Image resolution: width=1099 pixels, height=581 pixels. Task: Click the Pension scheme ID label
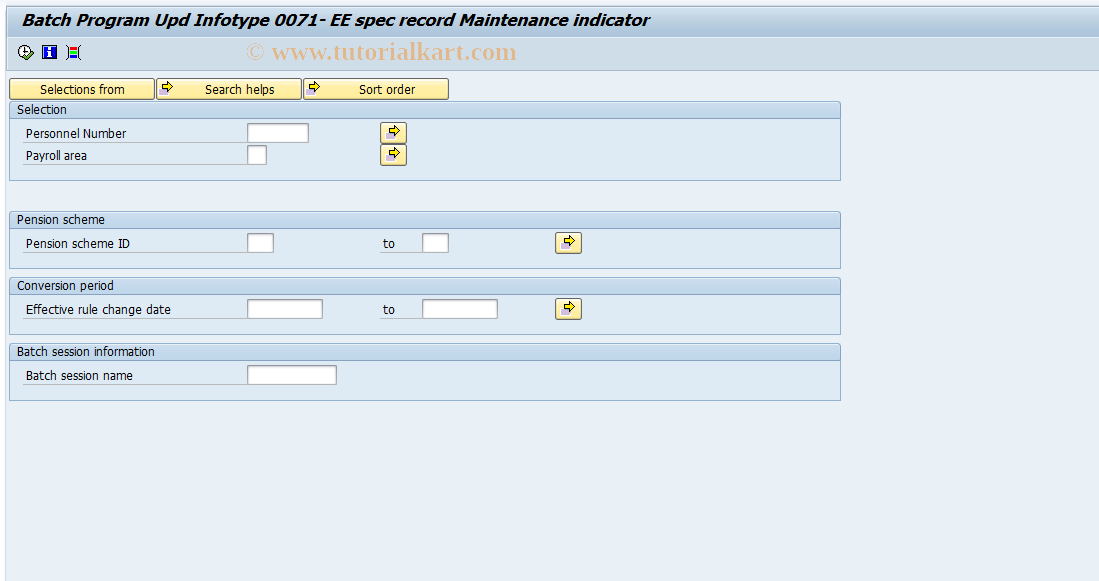(78, 244)
